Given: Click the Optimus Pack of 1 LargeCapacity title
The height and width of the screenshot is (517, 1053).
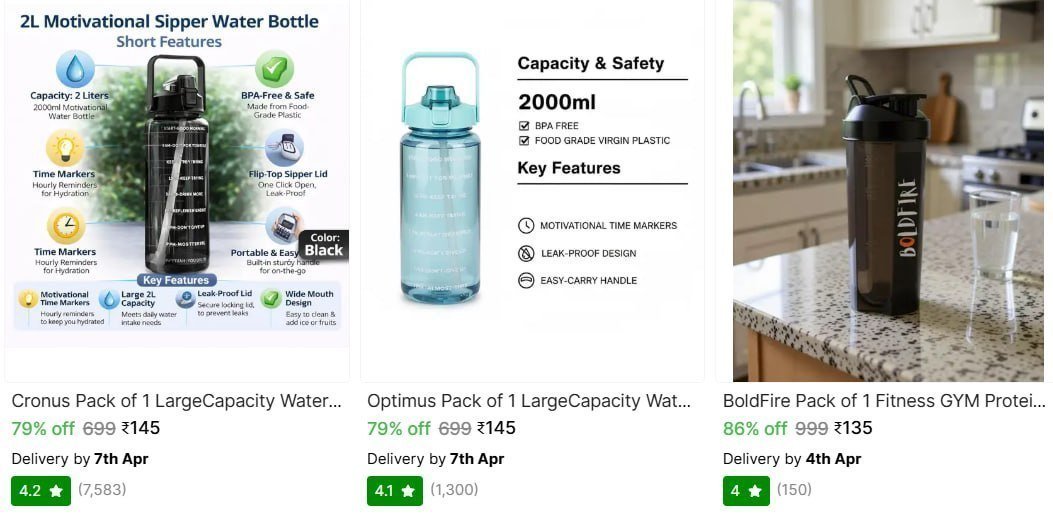Looking at the screenshot, I should tap(529, 401).
